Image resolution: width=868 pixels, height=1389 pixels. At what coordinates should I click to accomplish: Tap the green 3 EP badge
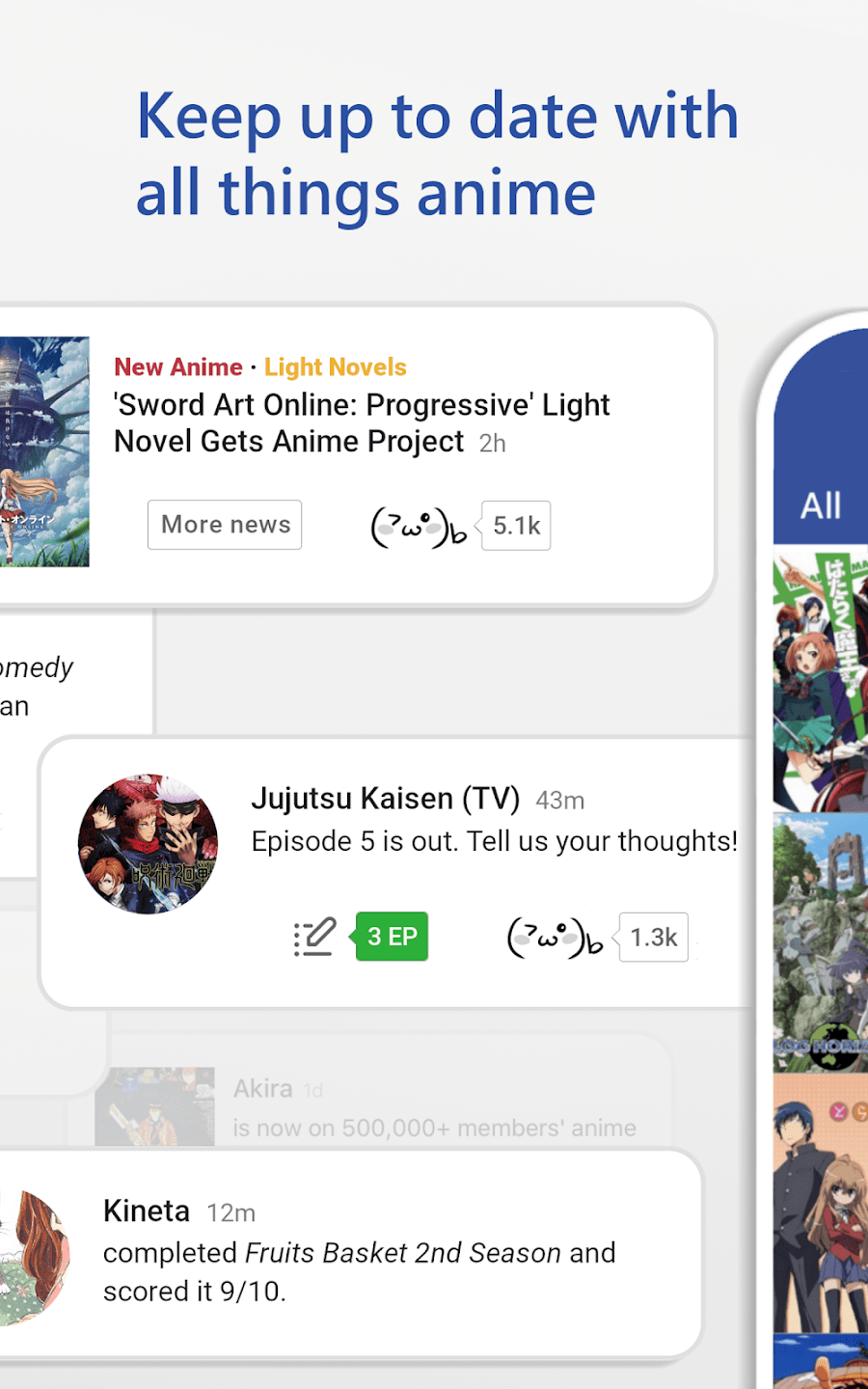tap(392, 937)
